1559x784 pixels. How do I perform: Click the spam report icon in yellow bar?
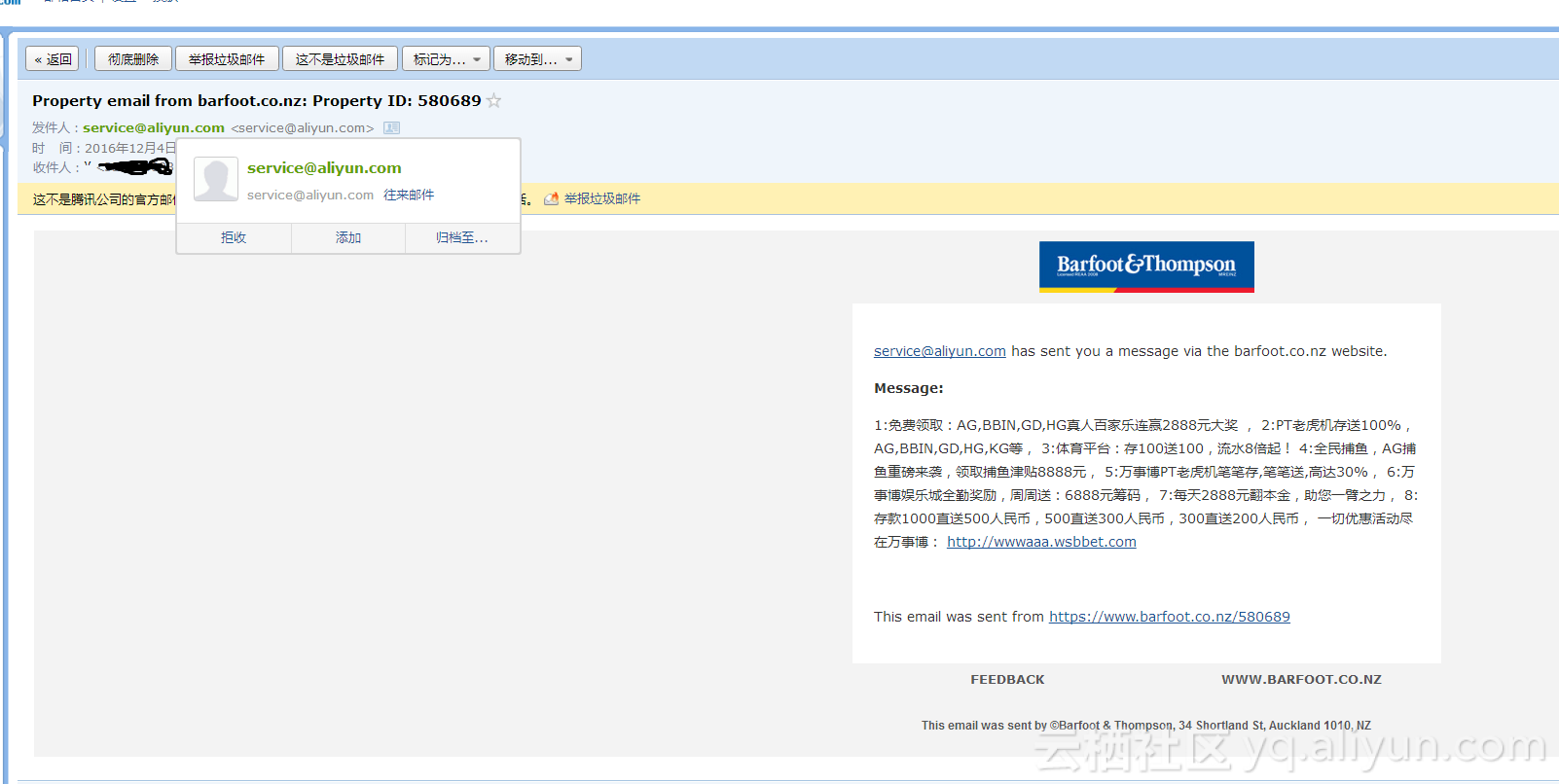551,198
